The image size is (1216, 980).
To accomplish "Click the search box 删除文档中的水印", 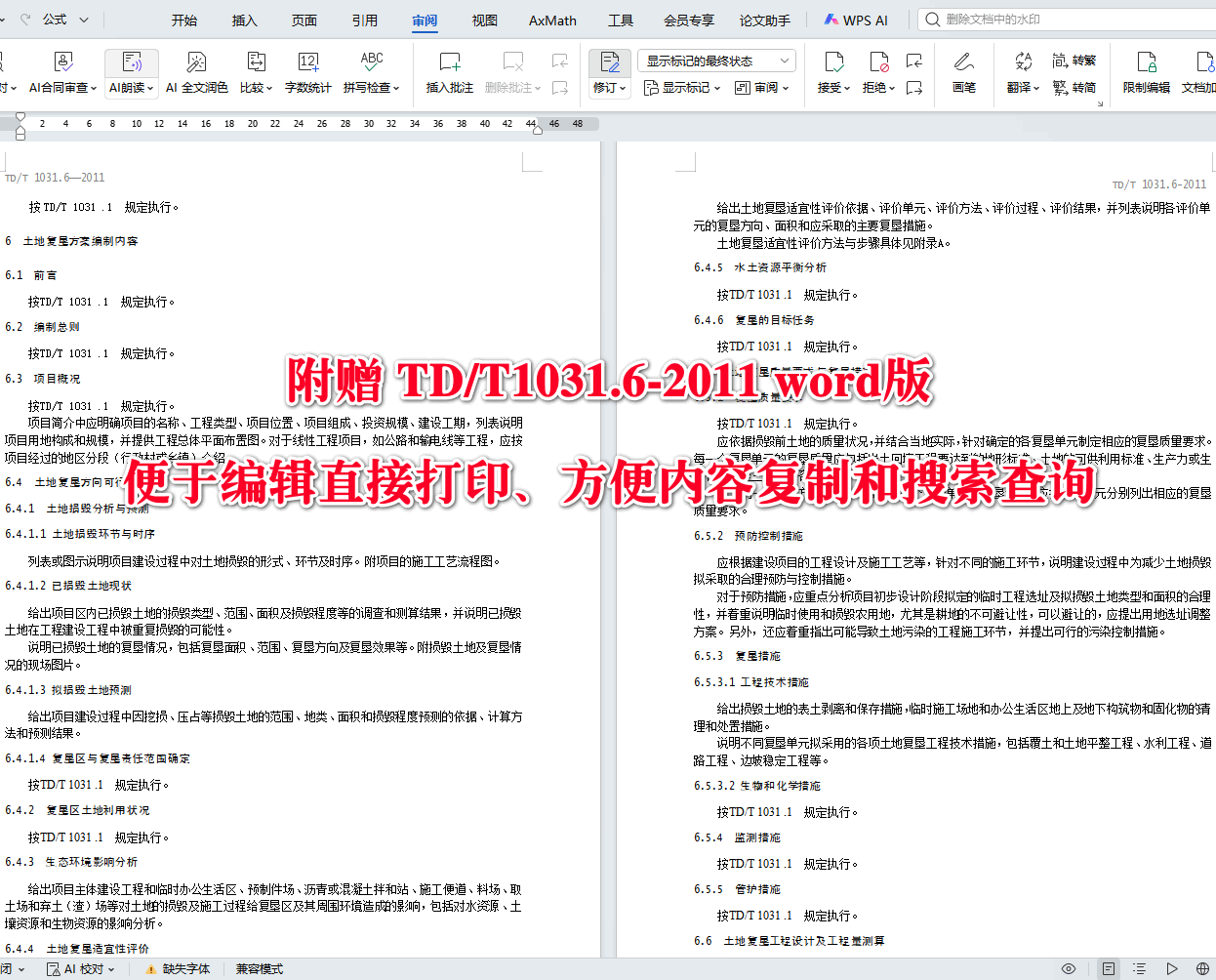I will [1067, 20].
